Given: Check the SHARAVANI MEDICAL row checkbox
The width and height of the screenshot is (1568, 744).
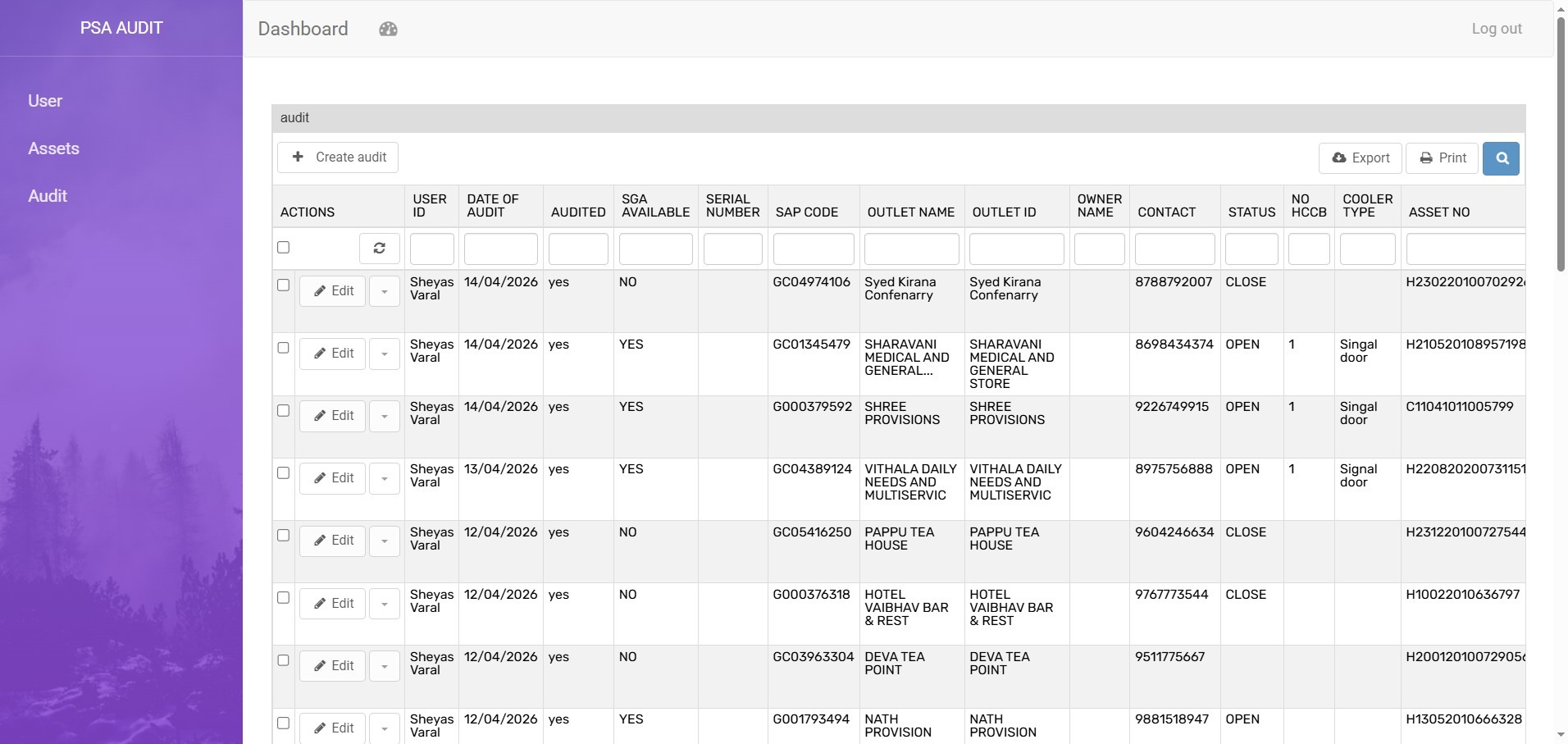Looking at the screenshot, I should (x=284, y=347).
